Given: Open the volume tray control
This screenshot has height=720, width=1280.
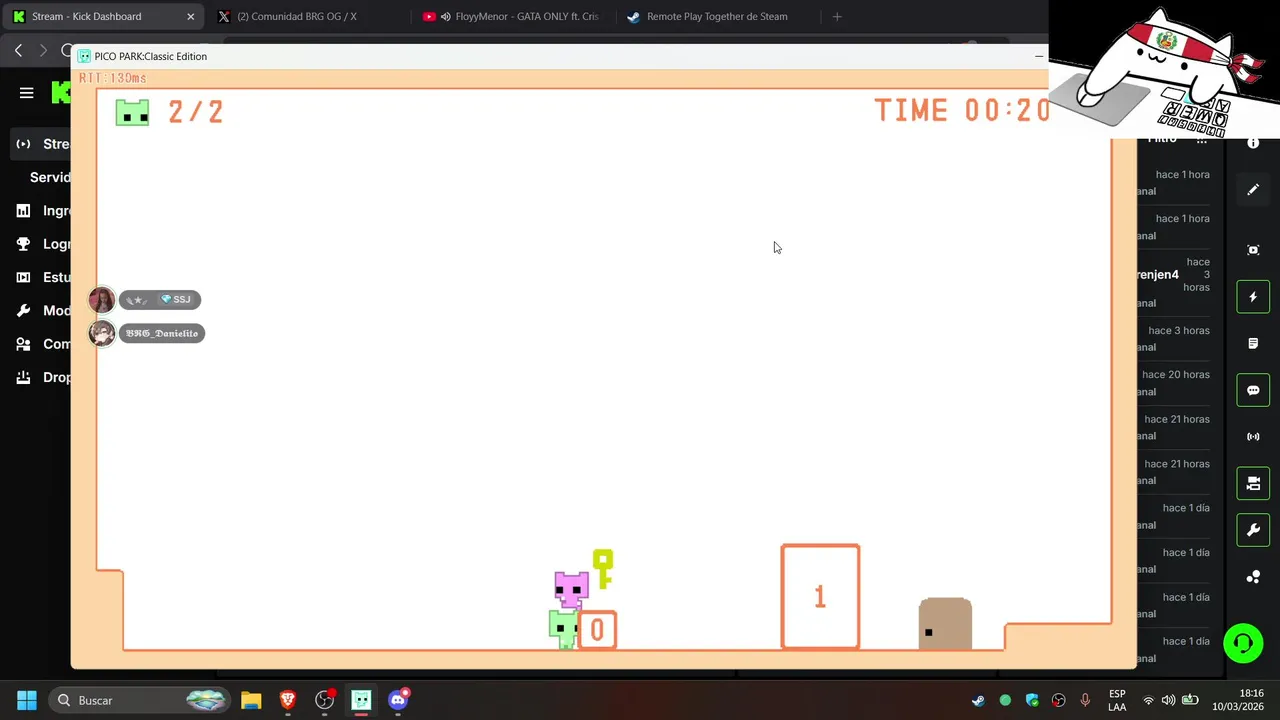Looking at the screenshot, I should pos(1168,700).
